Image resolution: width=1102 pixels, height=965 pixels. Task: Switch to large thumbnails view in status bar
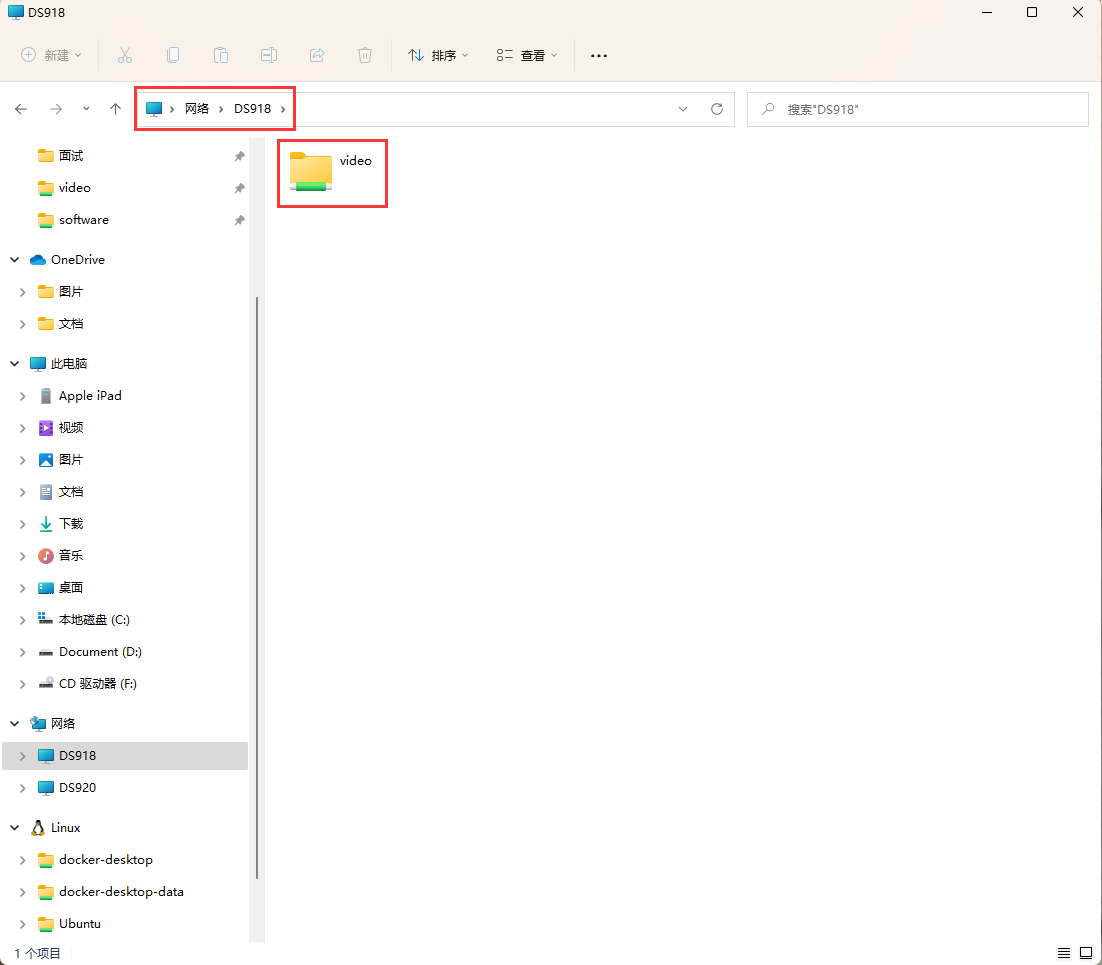pyautogui.click(x=1087, y=953)
